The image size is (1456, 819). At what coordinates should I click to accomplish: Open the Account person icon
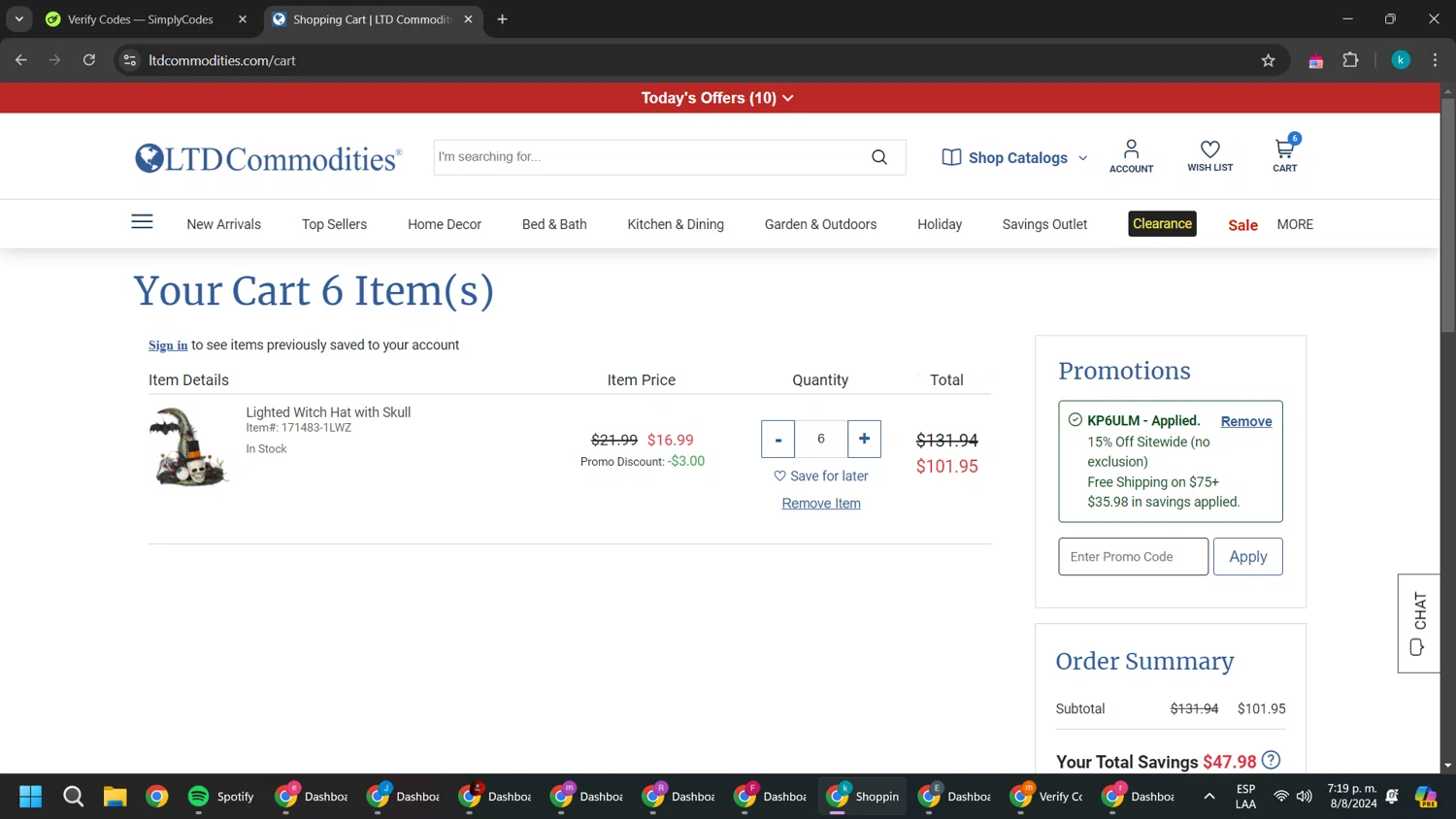coord(1131,155)
